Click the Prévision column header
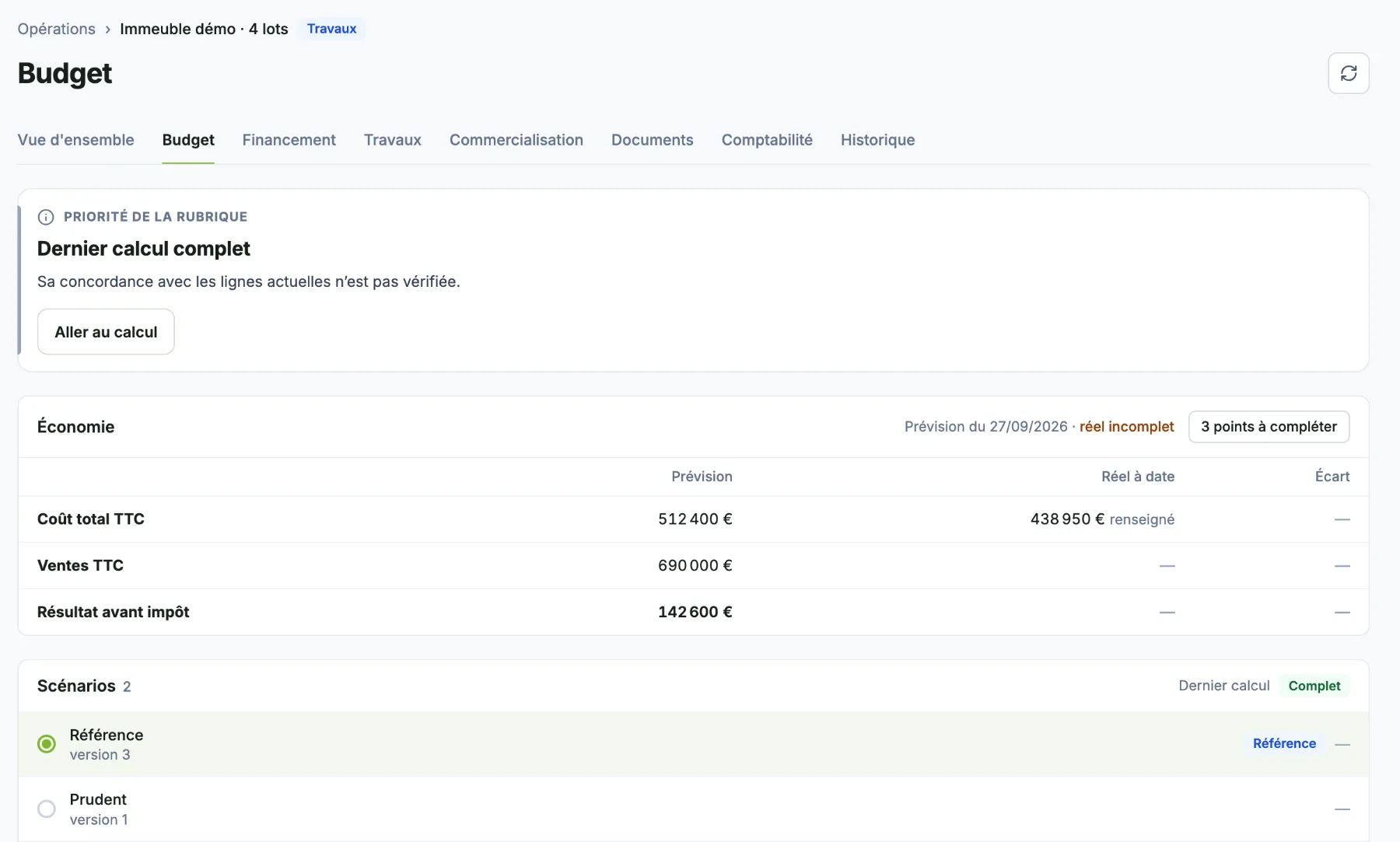This screenshot has width=1400, height=842. (702, 477)
